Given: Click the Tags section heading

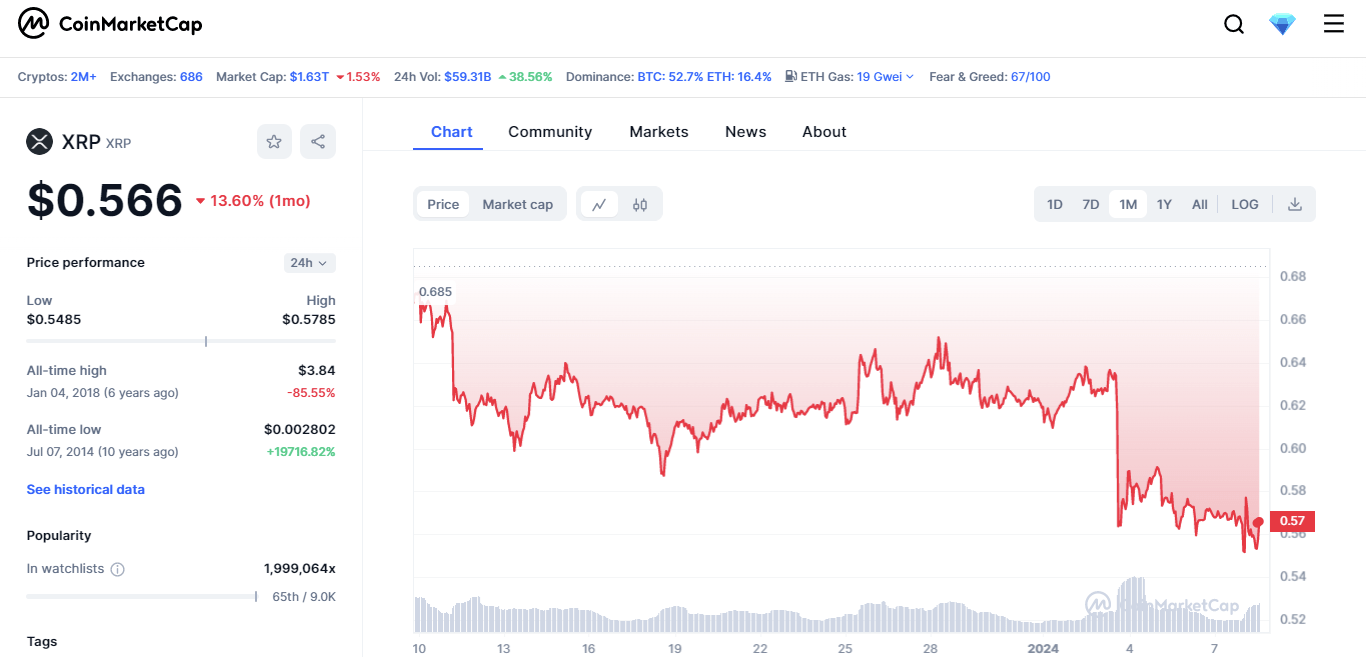Looking at the screenshot, I should 42,642.
